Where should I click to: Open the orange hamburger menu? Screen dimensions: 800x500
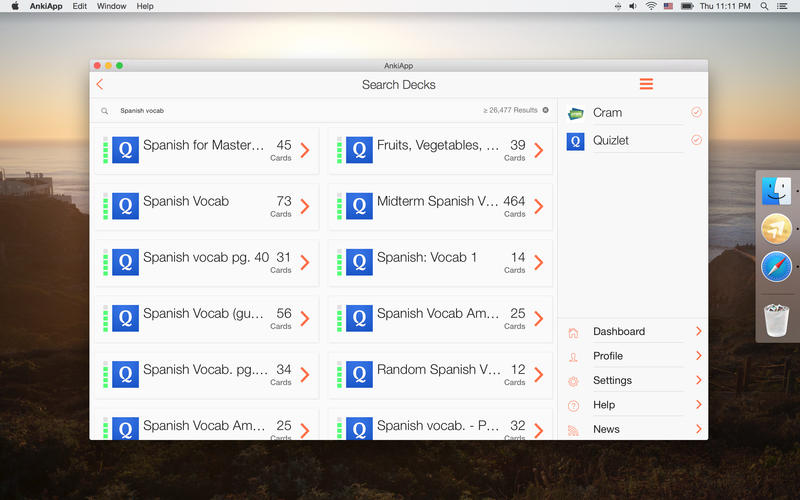click(646, 84)
